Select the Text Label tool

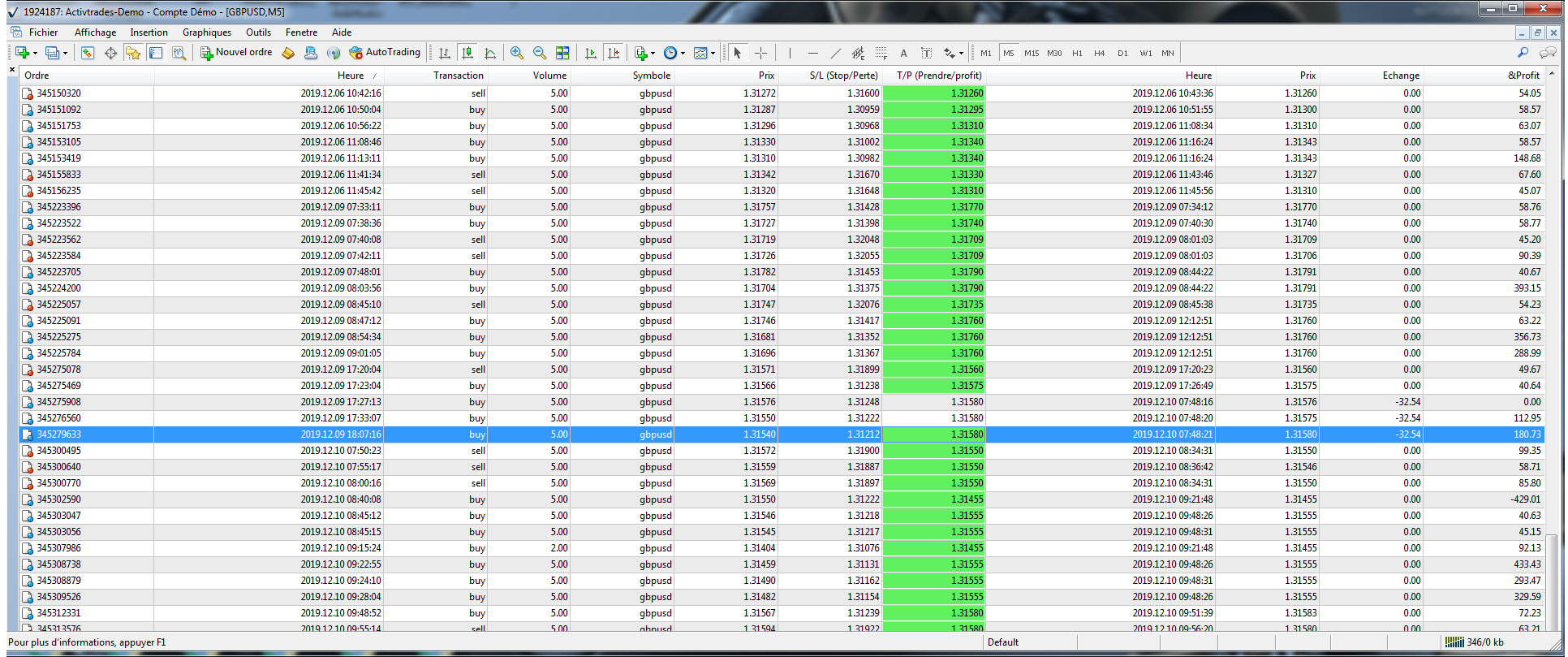[926, 53]
